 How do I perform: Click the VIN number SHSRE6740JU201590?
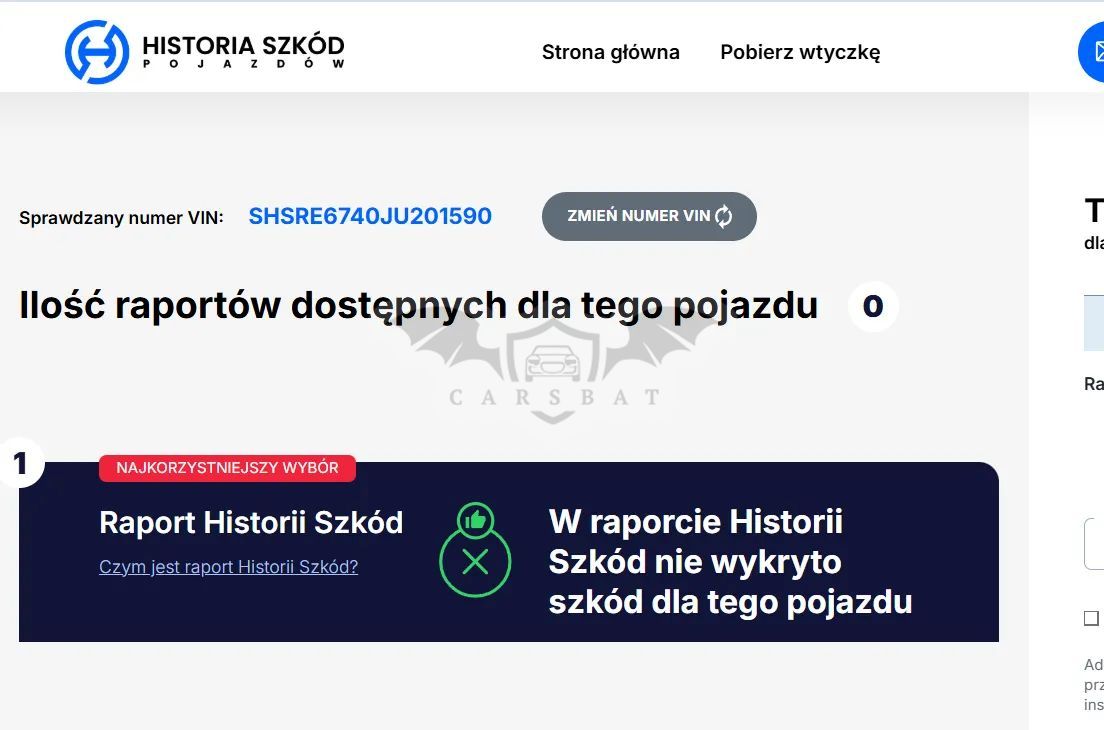click(x=370, y=216)
